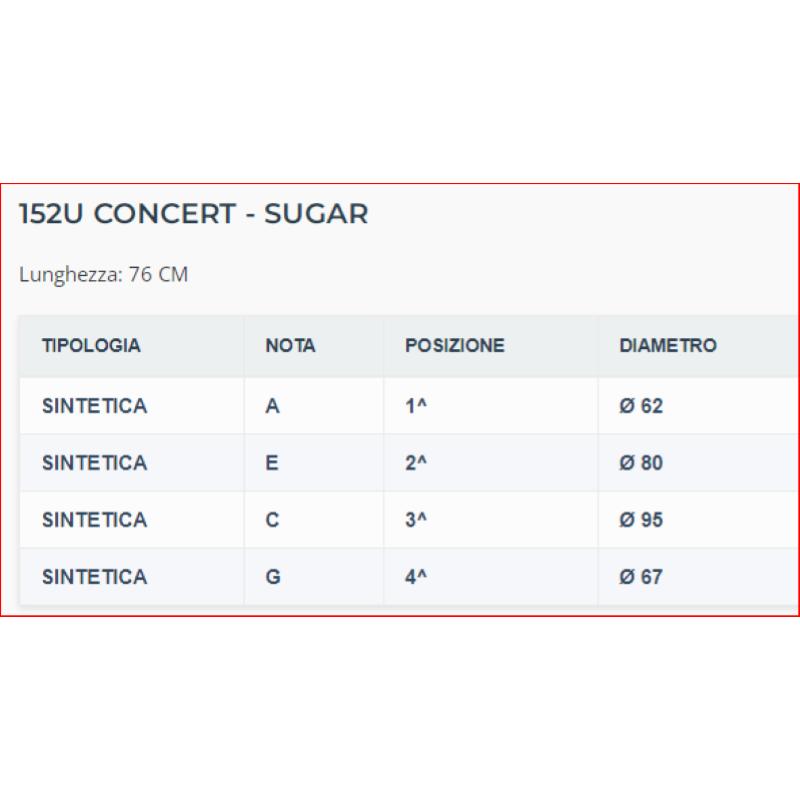Click the "152U CONCERT - SUGAR" heading
The image size is (800, 800).
194,214
